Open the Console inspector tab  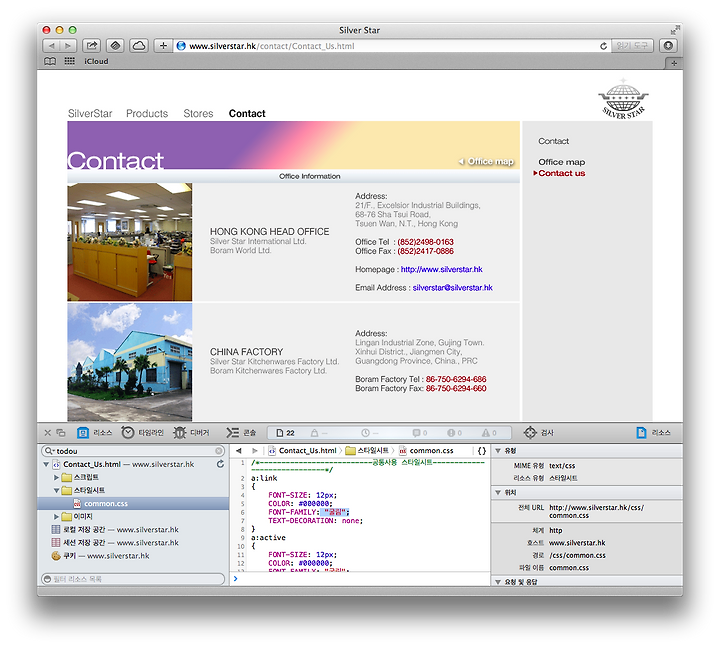(241, 433)
